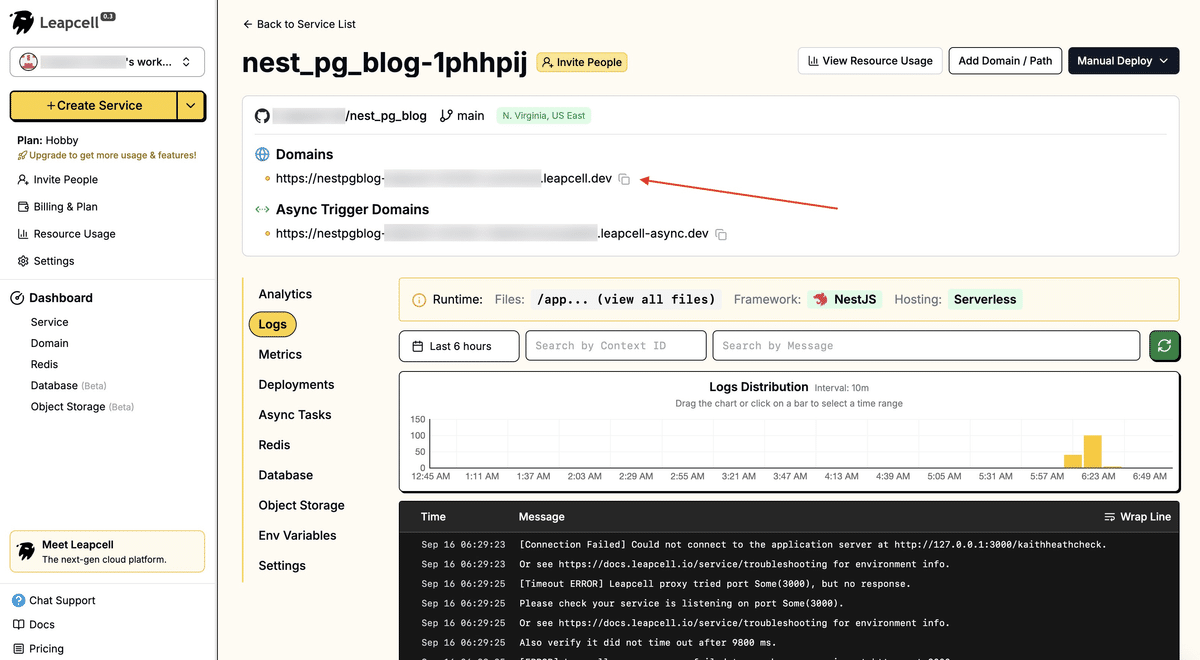This screenshot has height=660, width=1200.
Task: Copy the Async Trigger Domain URL
Action: 722,232
